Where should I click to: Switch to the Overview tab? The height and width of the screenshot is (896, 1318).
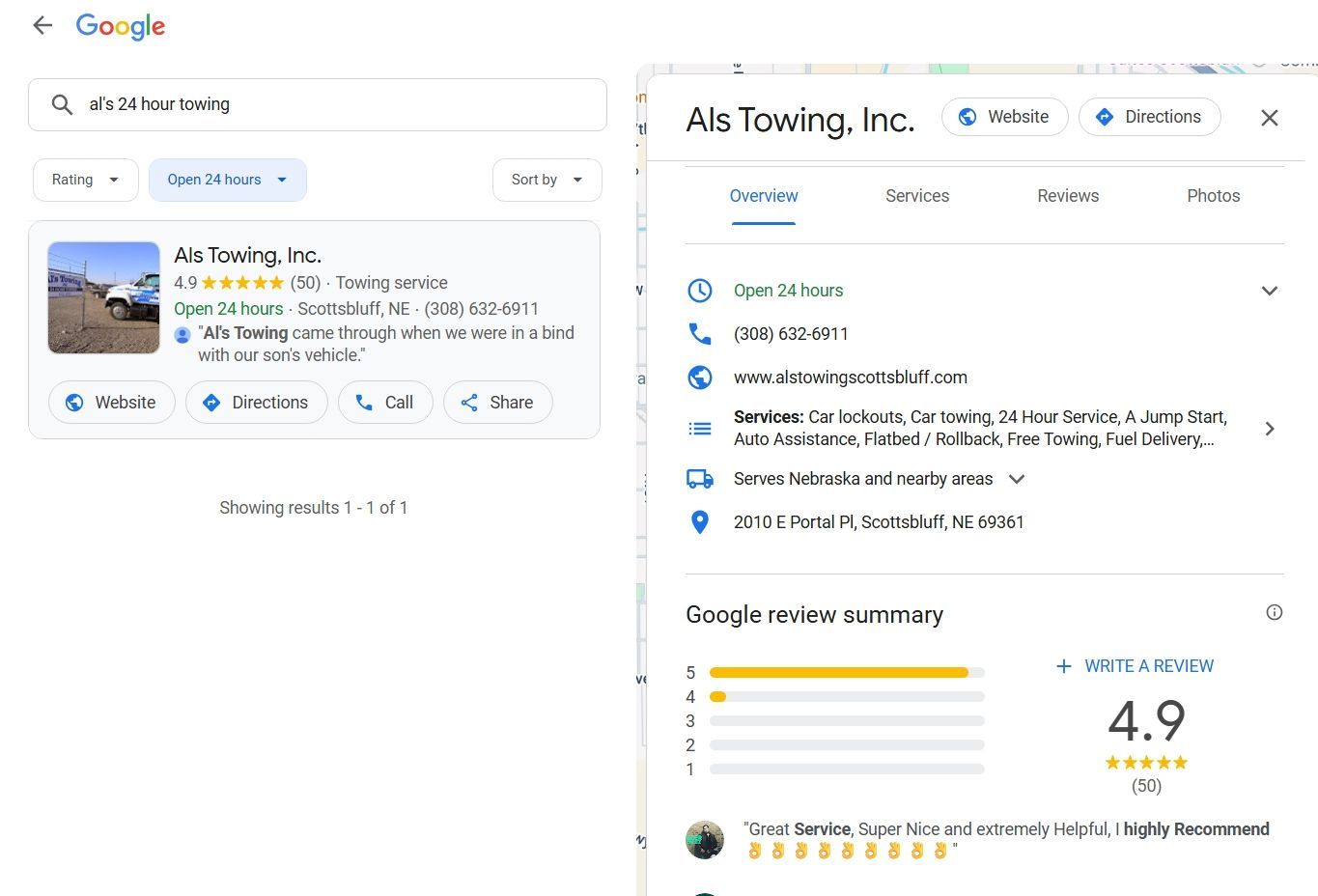click(x=764, y=196)
